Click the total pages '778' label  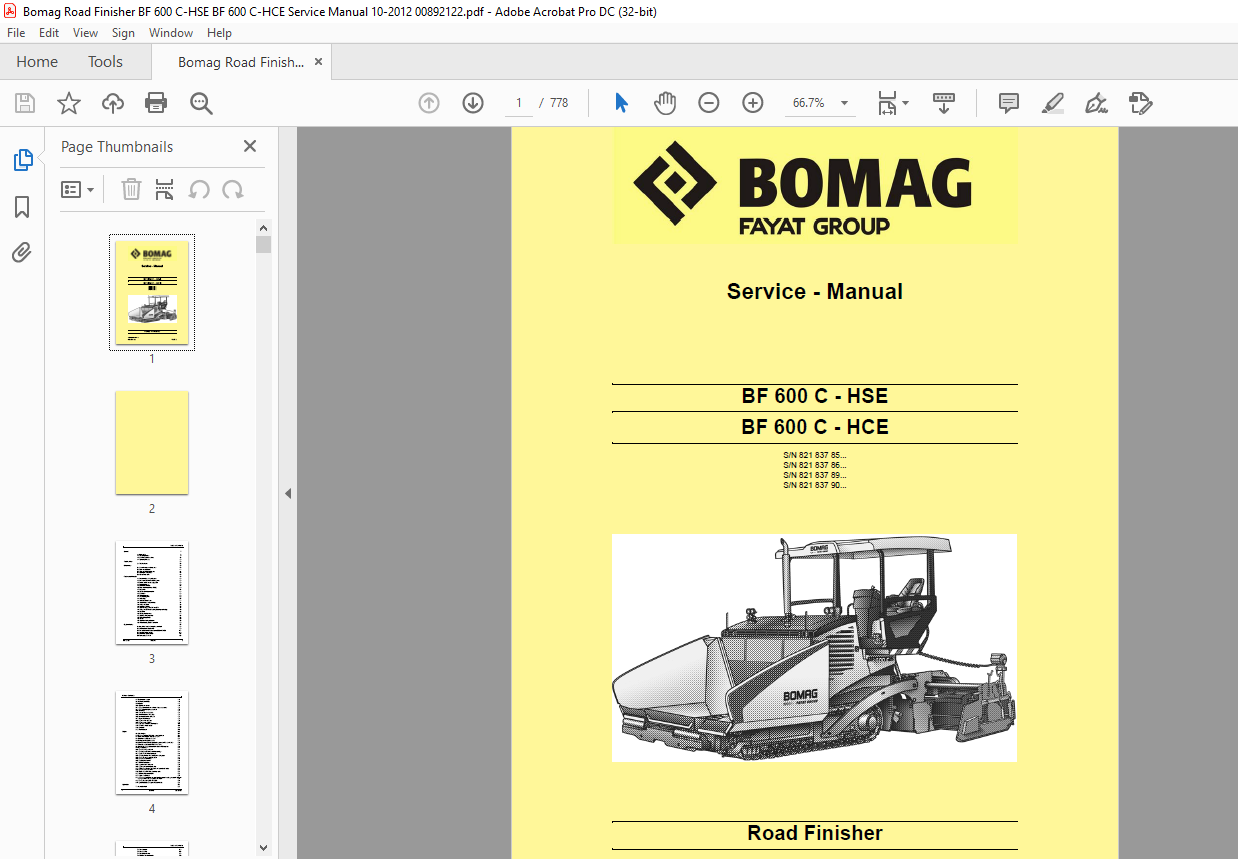(x=559, y=103)
